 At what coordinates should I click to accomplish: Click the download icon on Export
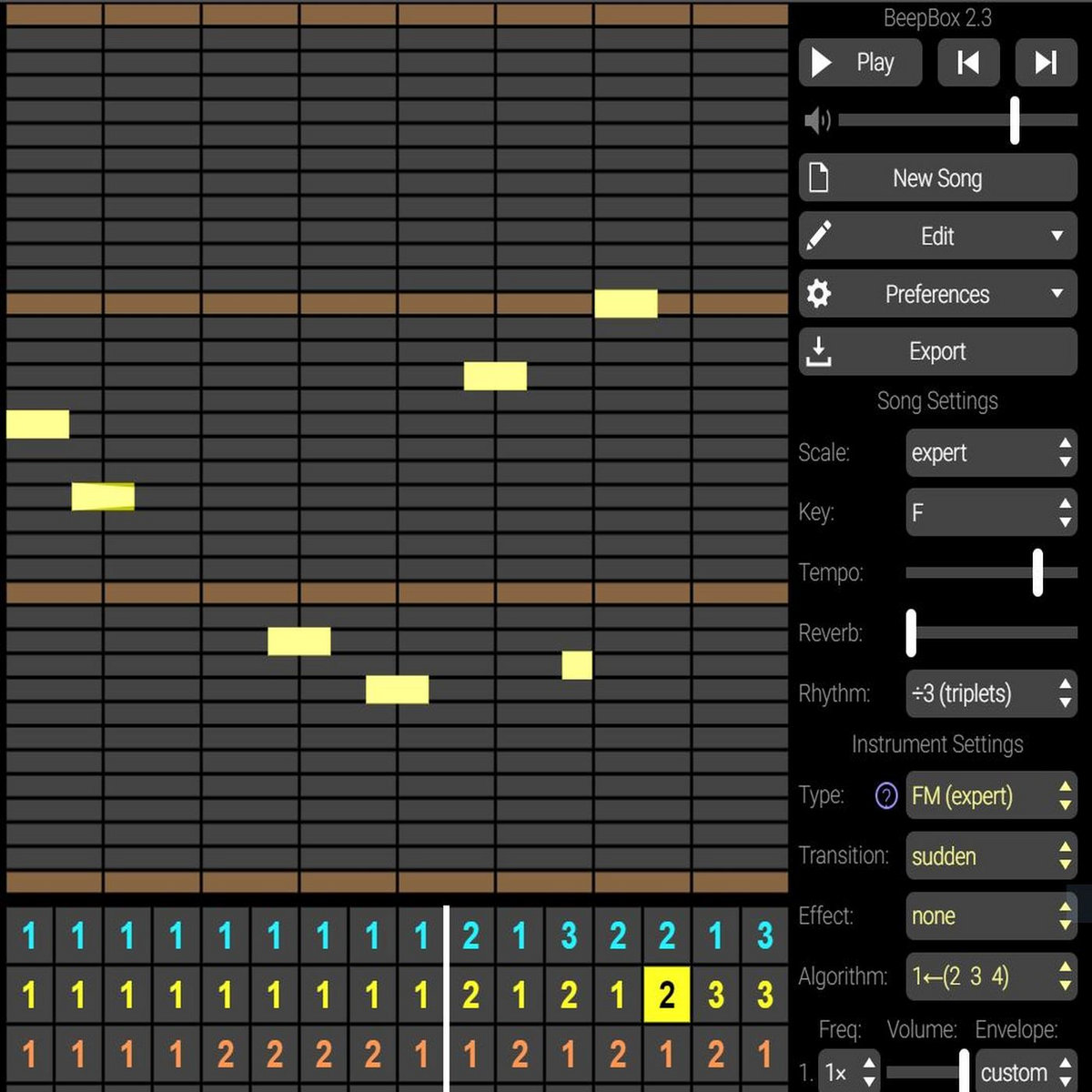820,351
